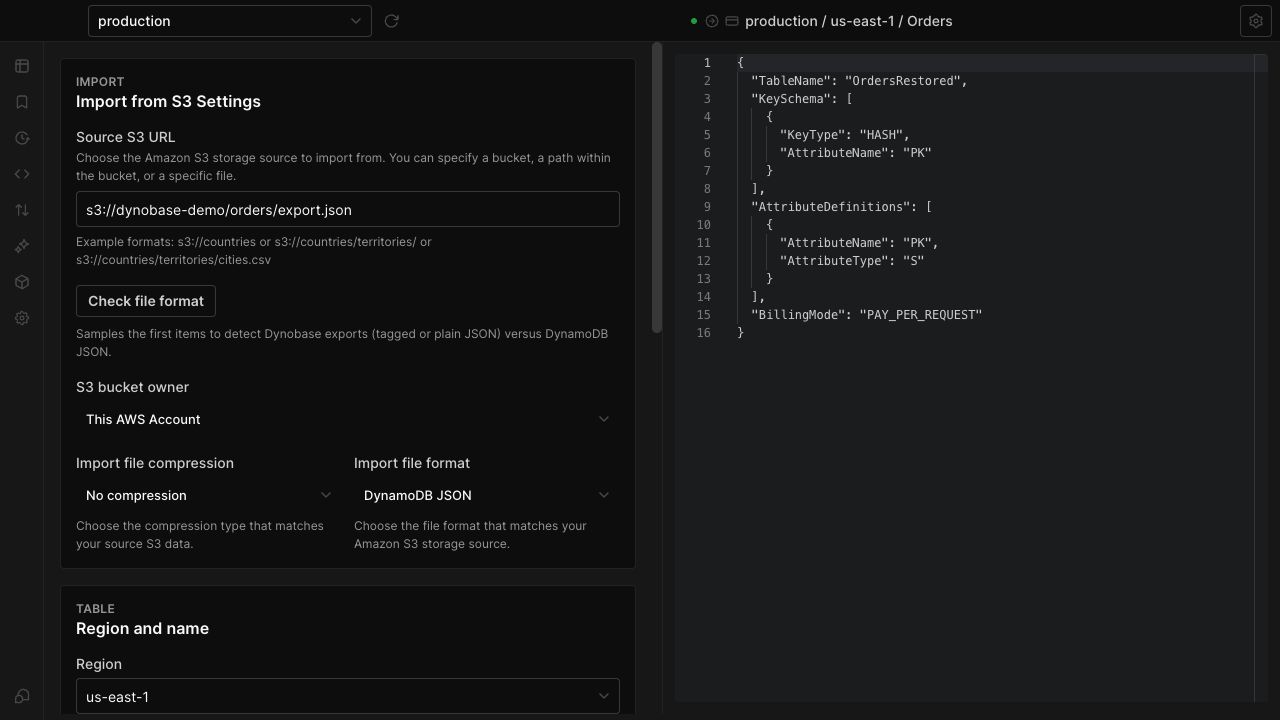Click the Source S3 URL label
This screenshot has height=720, width=1280.
coord(126,137)
